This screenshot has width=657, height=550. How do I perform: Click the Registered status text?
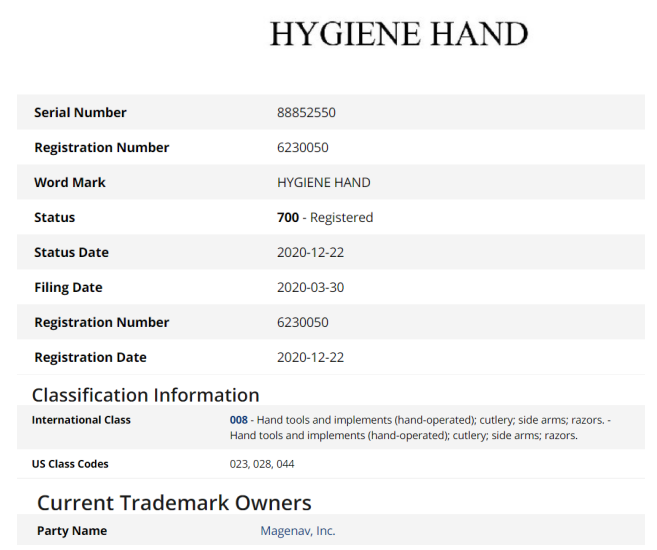coord(341,217)
